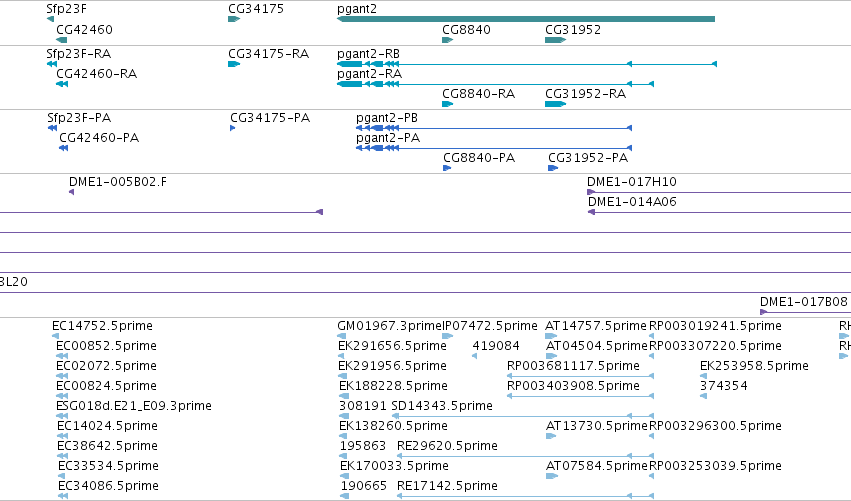
Task: Click the CG42460-PA protein label
Action: 99,138
